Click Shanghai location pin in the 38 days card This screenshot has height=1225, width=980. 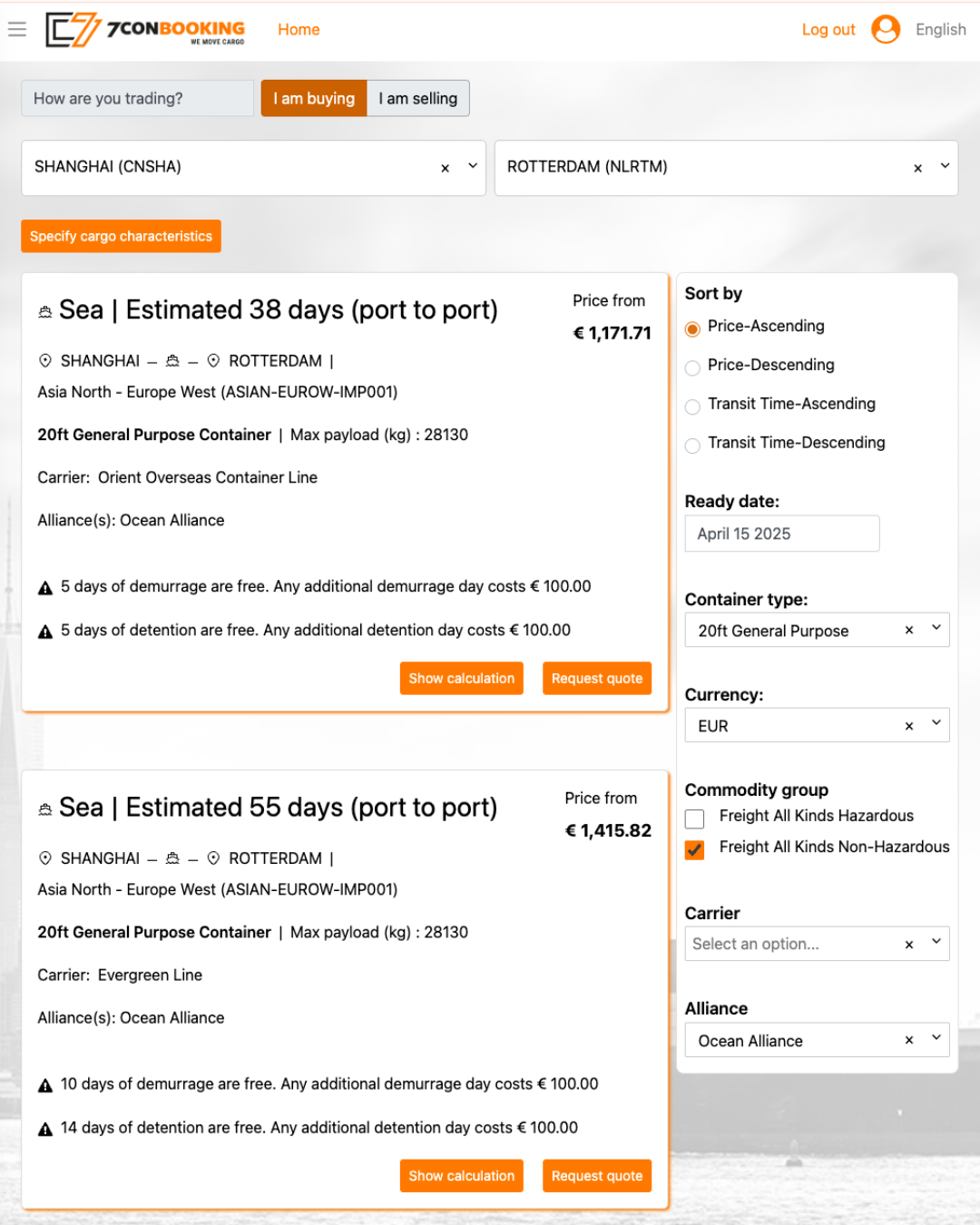[45, 361]
